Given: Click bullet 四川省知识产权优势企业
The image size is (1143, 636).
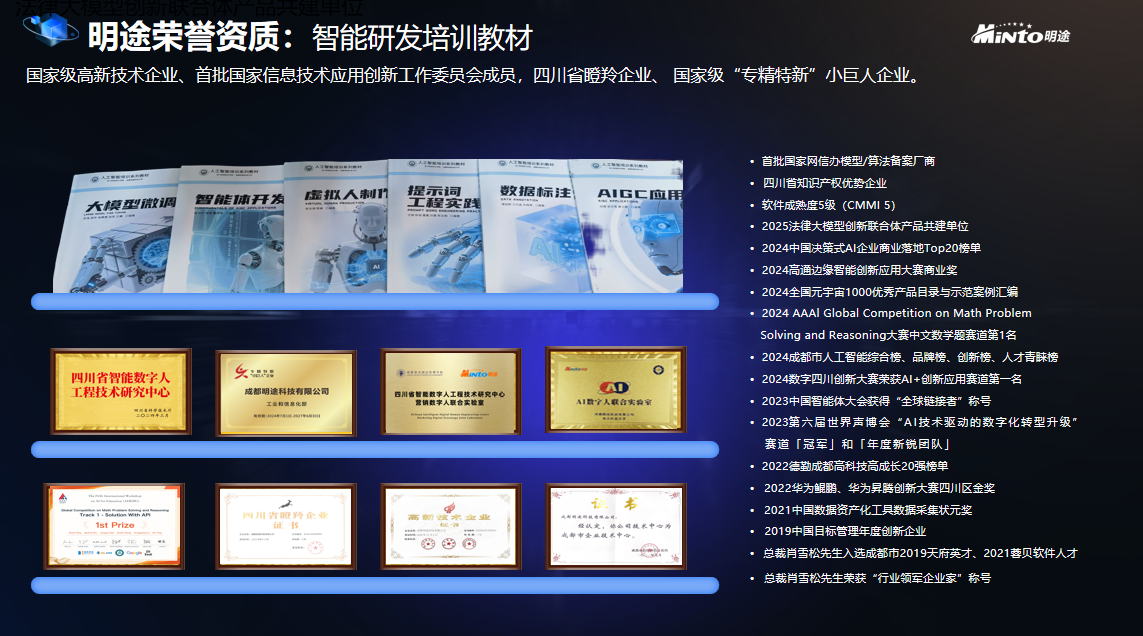Looking at the screenshot, I should pyautogui.click(x=824, y=183).
